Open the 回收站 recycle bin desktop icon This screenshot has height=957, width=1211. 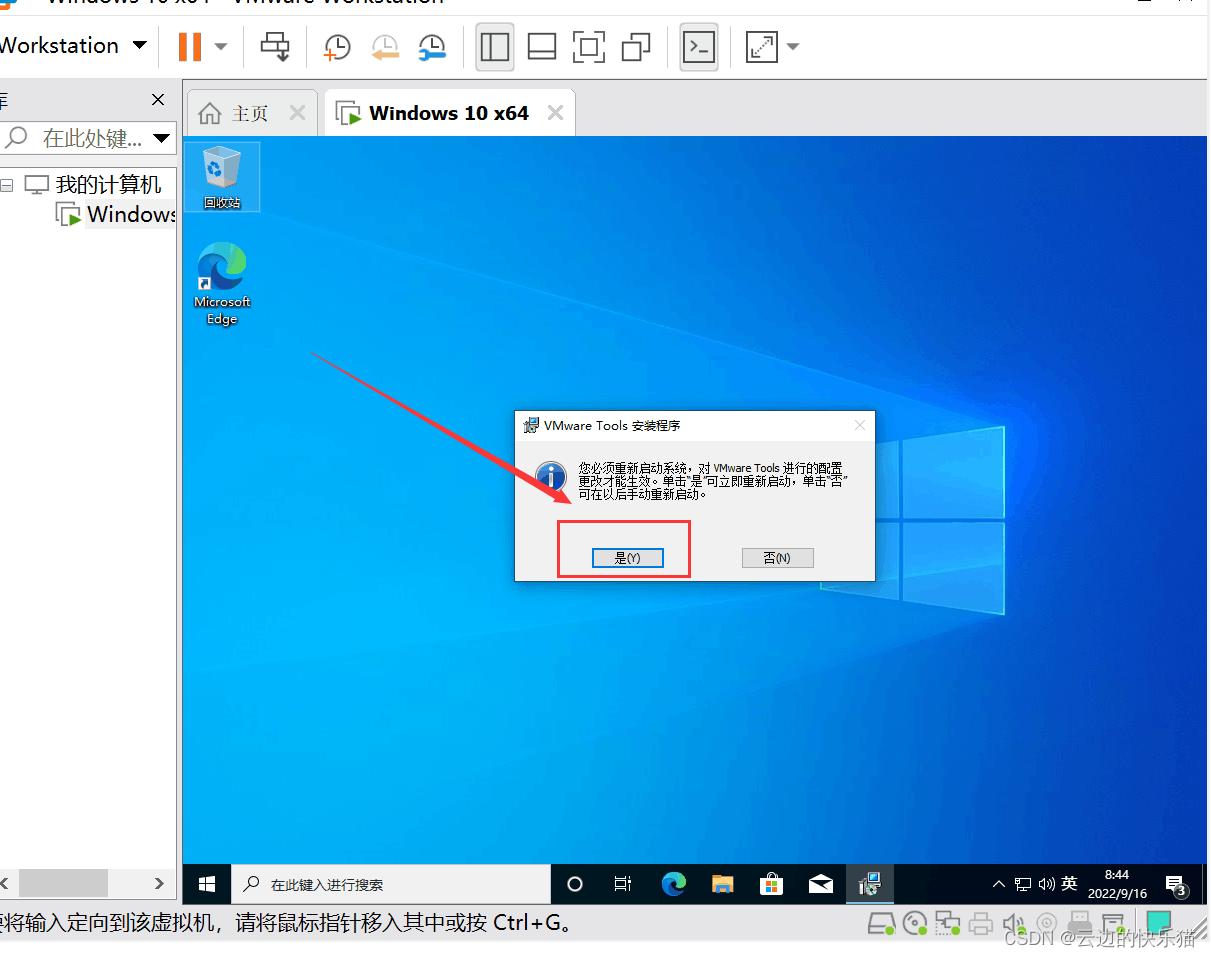[x=222, y=177]
